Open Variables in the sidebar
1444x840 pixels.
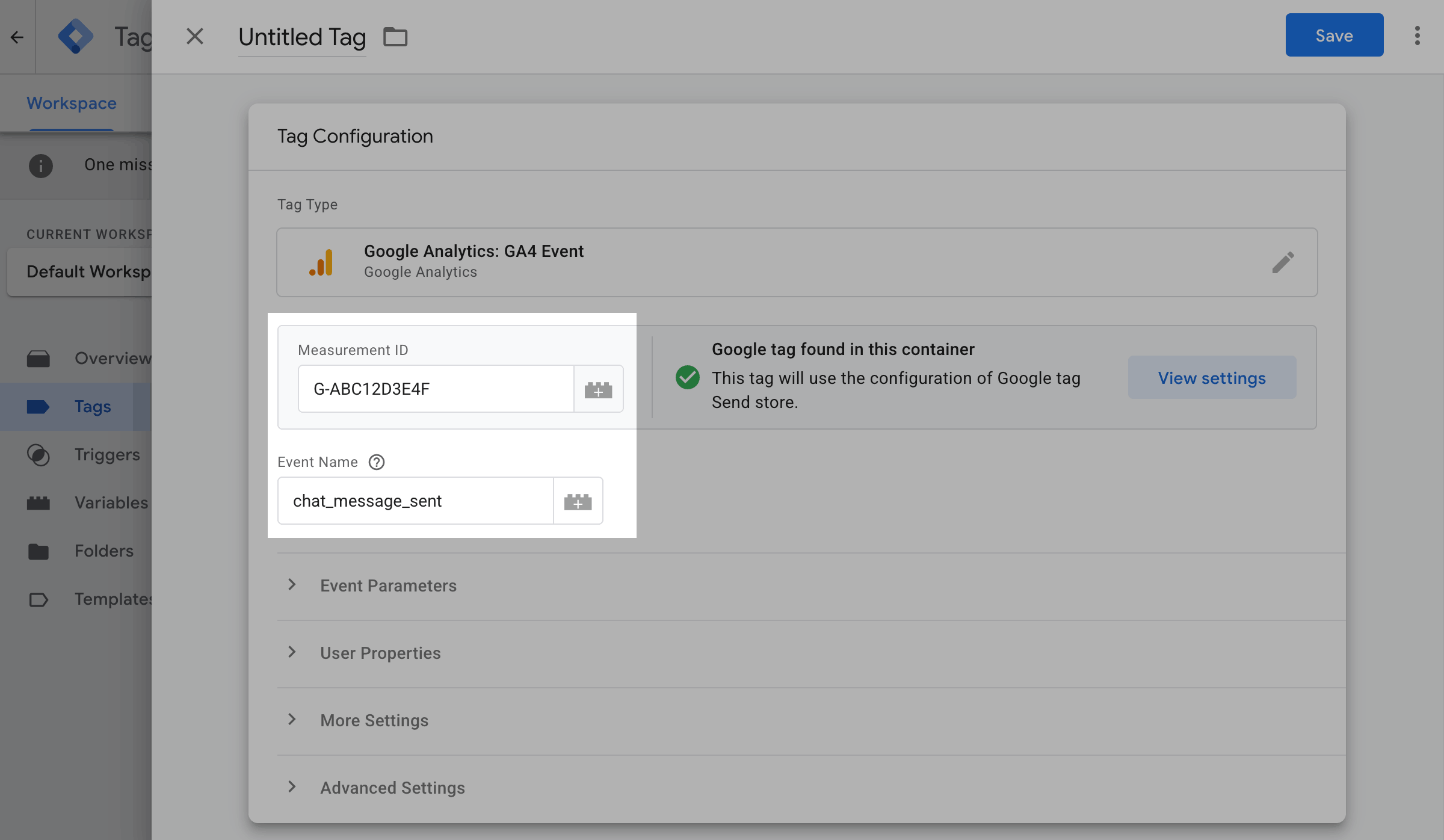111,503
